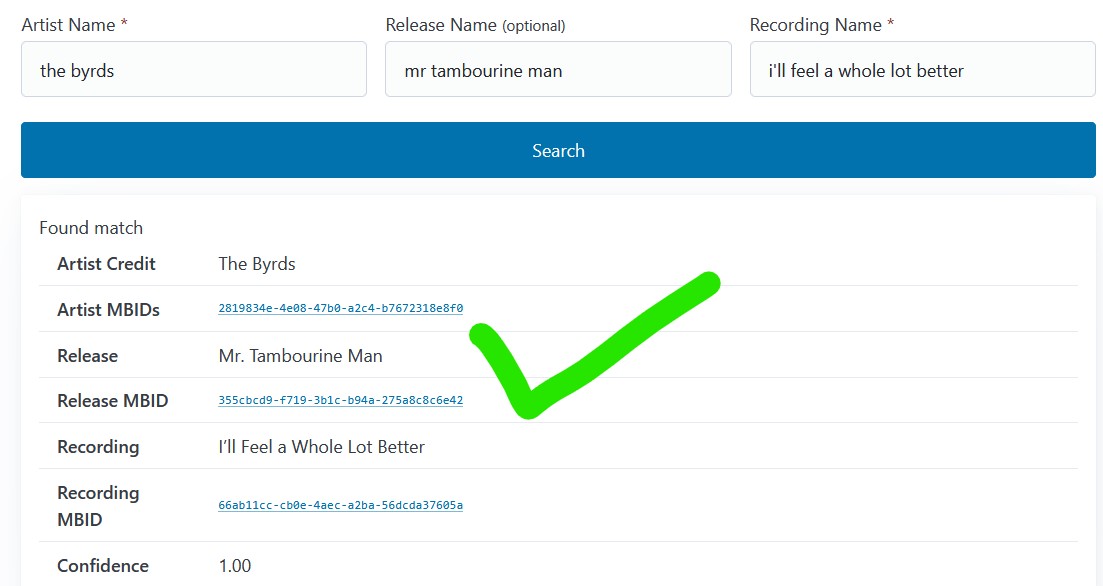Open the Artist MBID link starting with 2819834e
Image resolution: width=1103 pixels, height=586 pixels.
[340, 309]
